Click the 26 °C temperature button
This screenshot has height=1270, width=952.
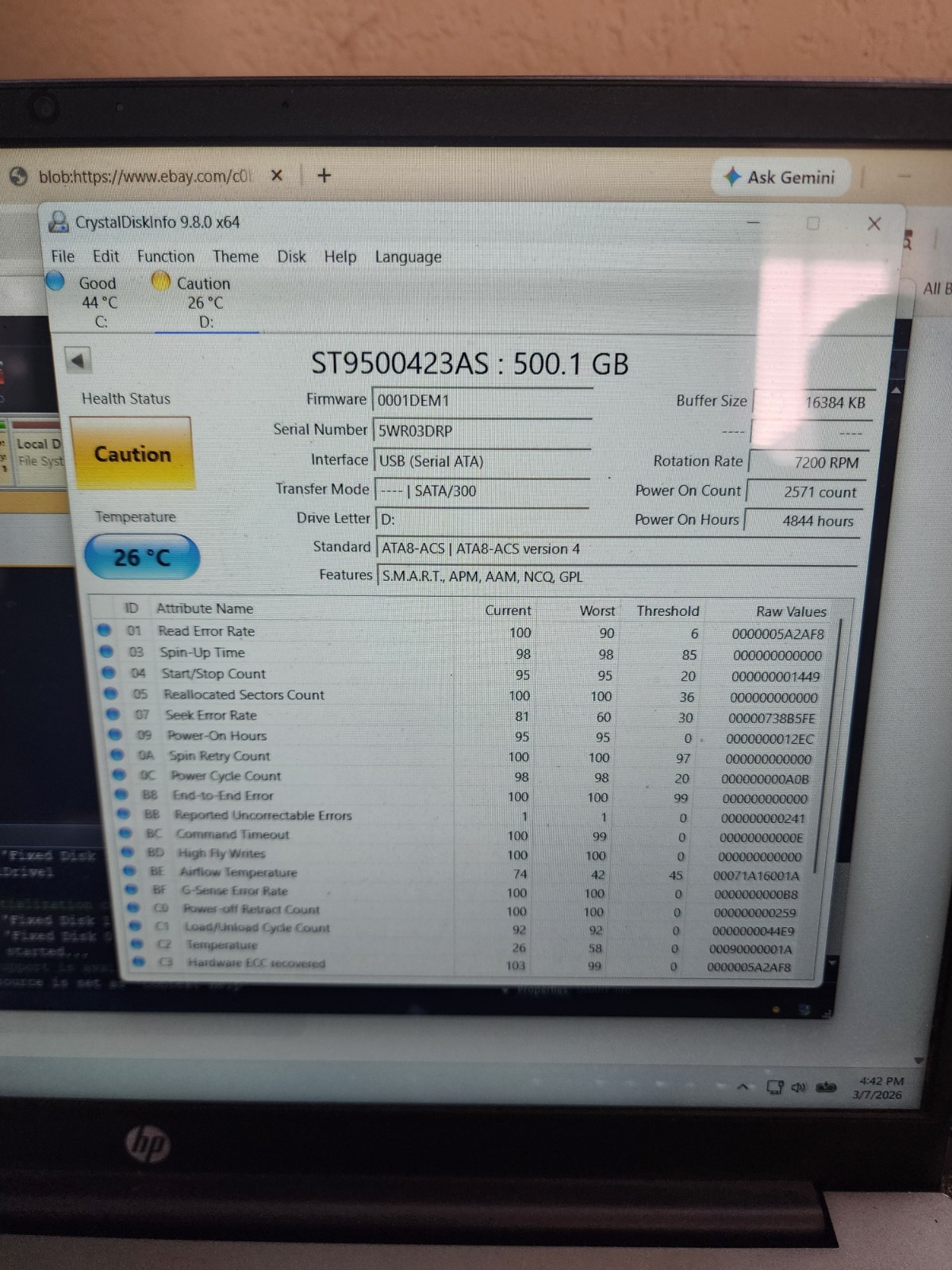tap(142, 556)
